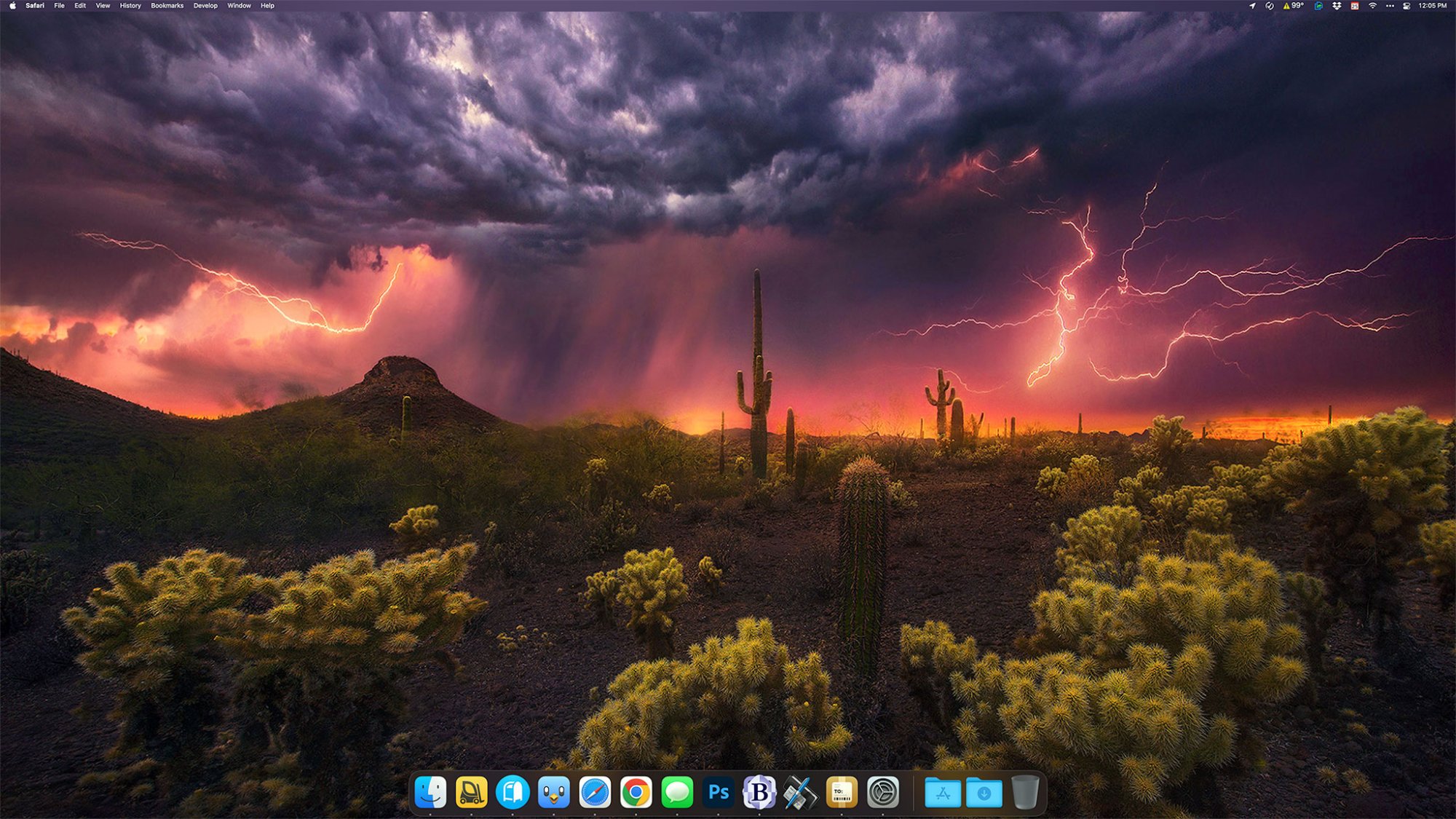Open Finder from the dock
Image resolution: width=1456 pixels, height=819 pixels.
(430, 792)
